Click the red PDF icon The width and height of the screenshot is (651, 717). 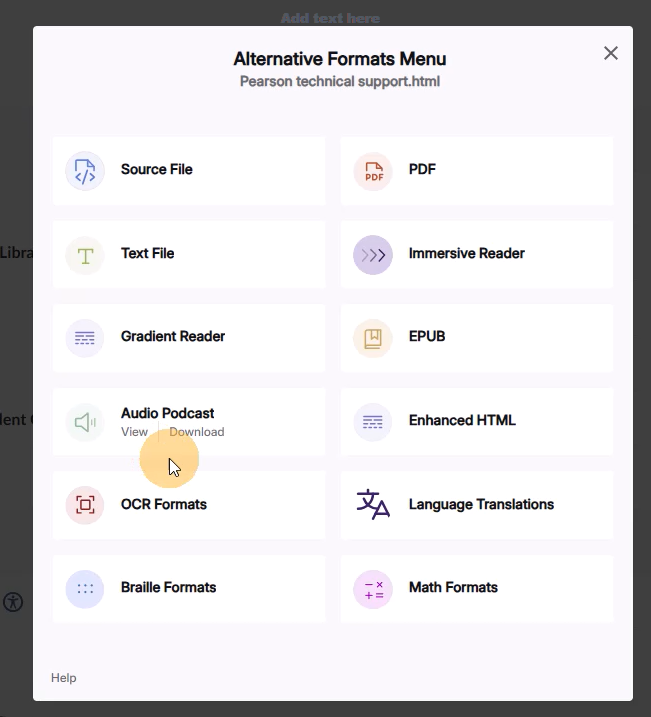(373, 171)
